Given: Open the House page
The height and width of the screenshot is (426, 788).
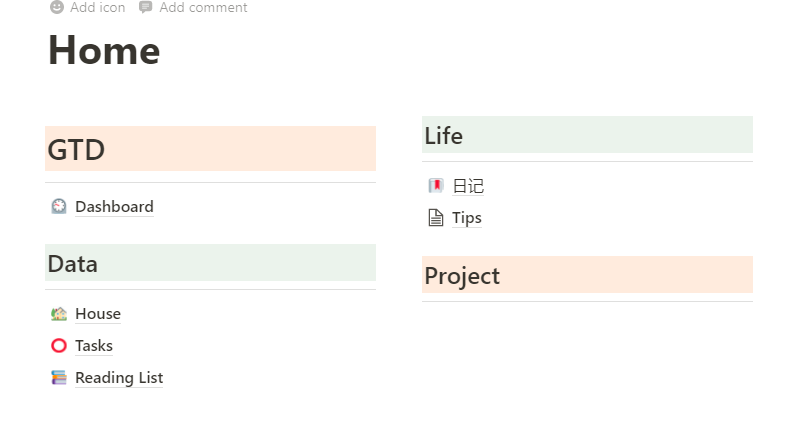Looking at the screenshot, I should tap(98, 314).
